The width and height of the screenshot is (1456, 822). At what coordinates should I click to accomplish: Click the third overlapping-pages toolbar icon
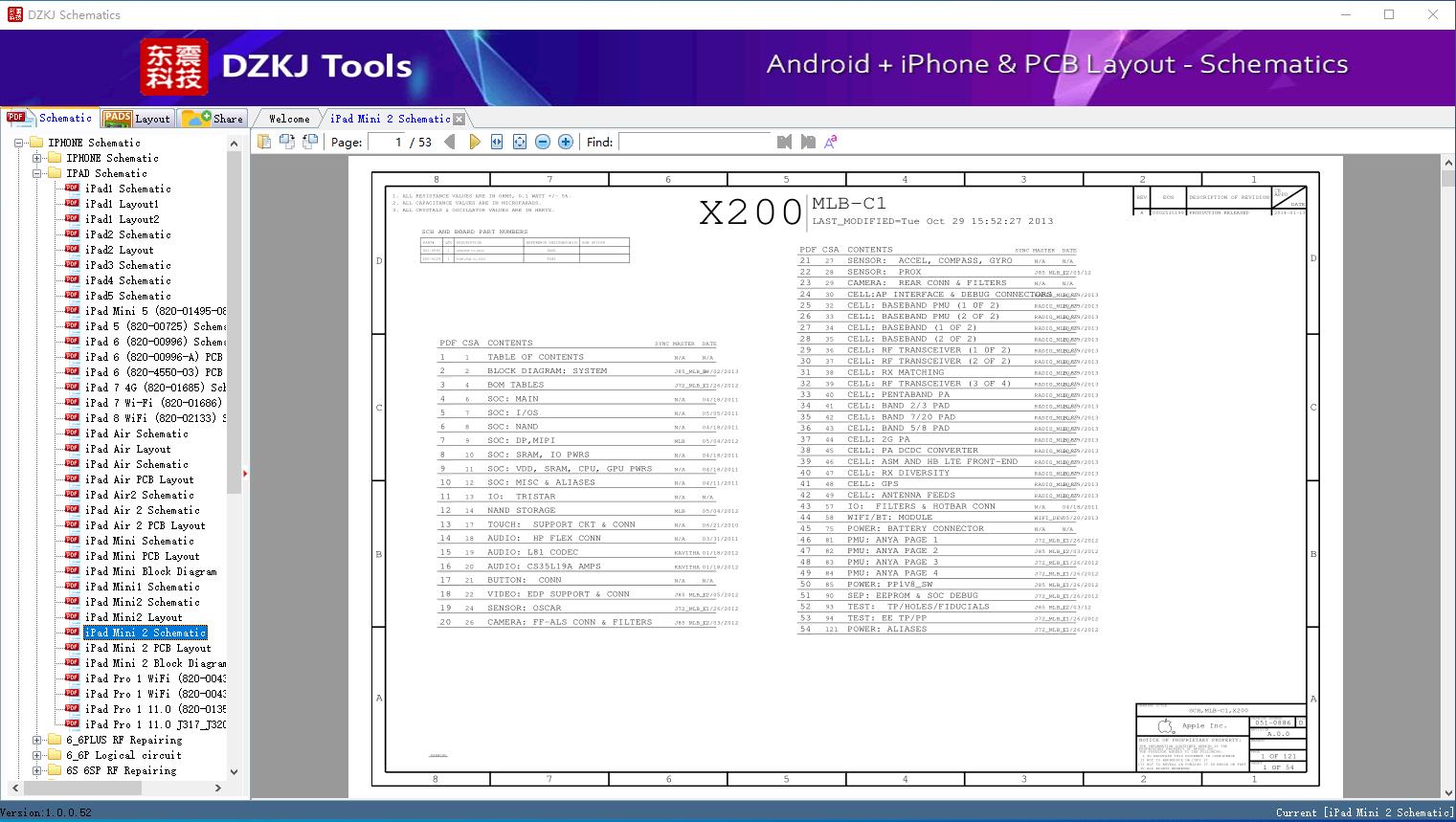pos(310,142)
